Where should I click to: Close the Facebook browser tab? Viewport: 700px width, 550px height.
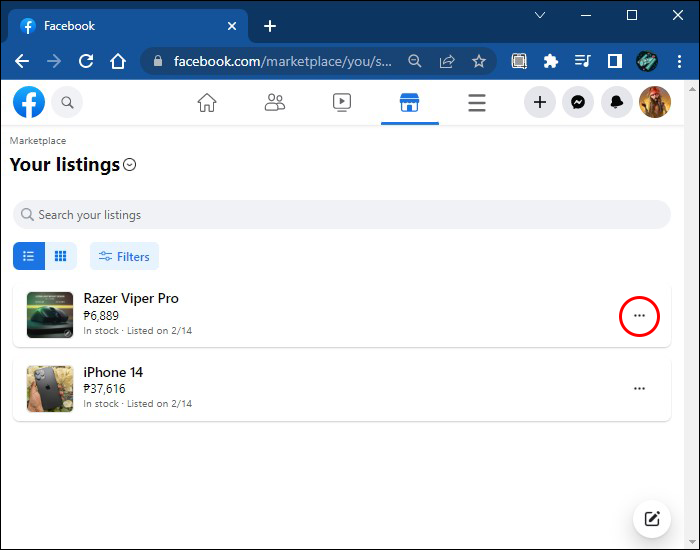[232, 26]
